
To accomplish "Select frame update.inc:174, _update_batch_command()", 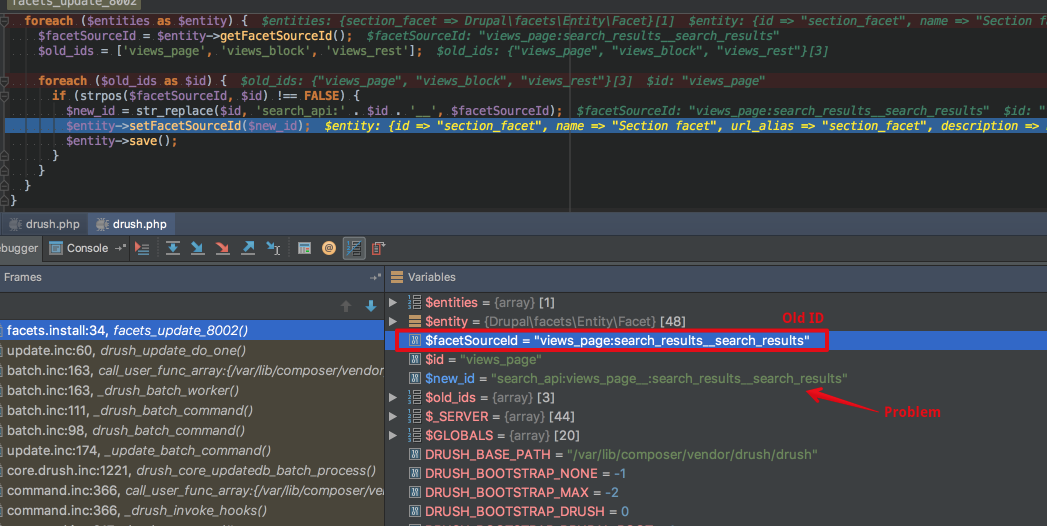I will pyautogui.click(x=192, y=451).
